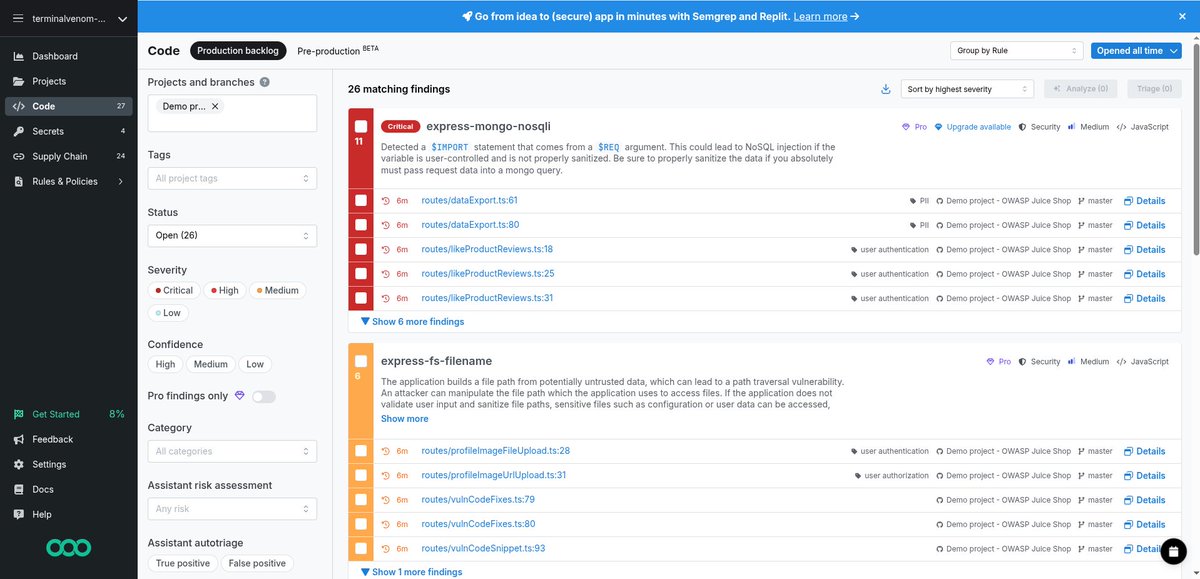
Task: Click the master branch icon on routes/likeProductReviews.ts:18 row
Action: 1081,250
